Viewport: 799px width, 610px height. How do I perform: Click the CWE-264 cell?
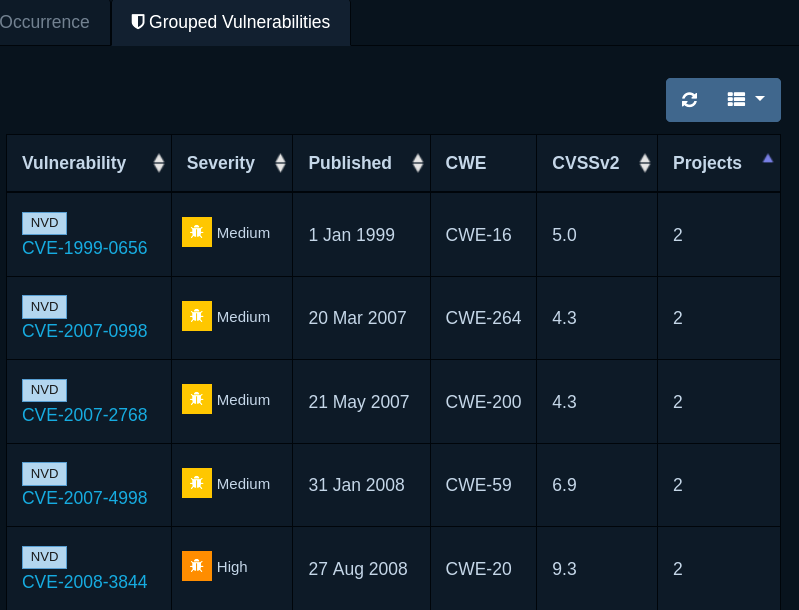483,318
